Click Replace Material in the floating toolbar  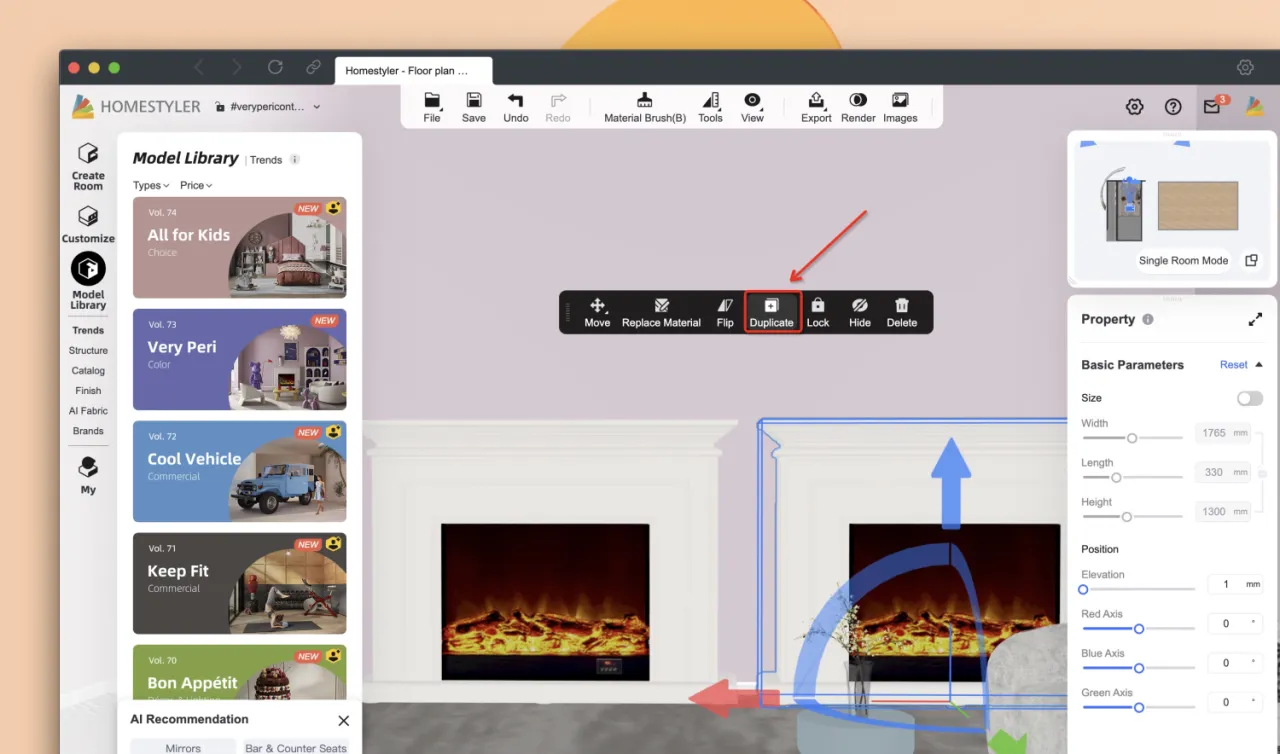click(661, 312)
